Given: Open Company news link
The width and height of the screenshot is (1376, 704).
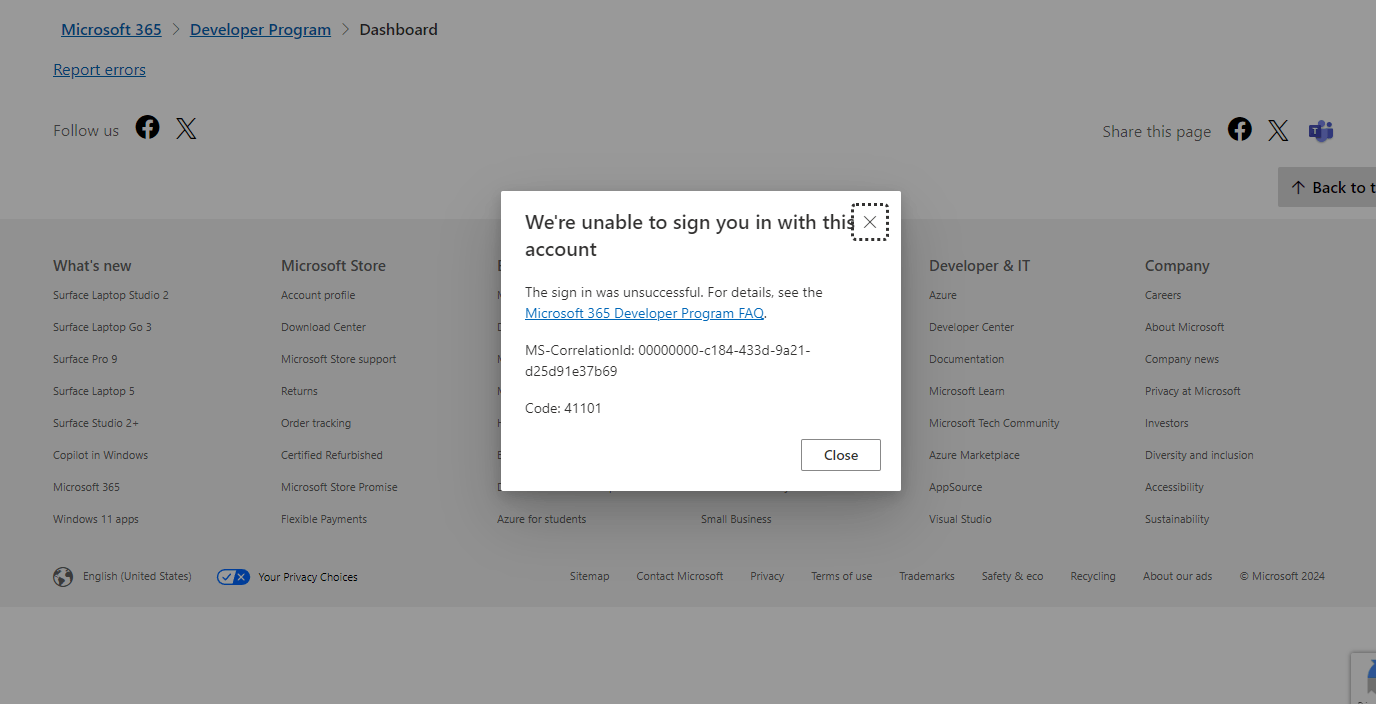Looking at the screenshot, I should (1182, 359).
